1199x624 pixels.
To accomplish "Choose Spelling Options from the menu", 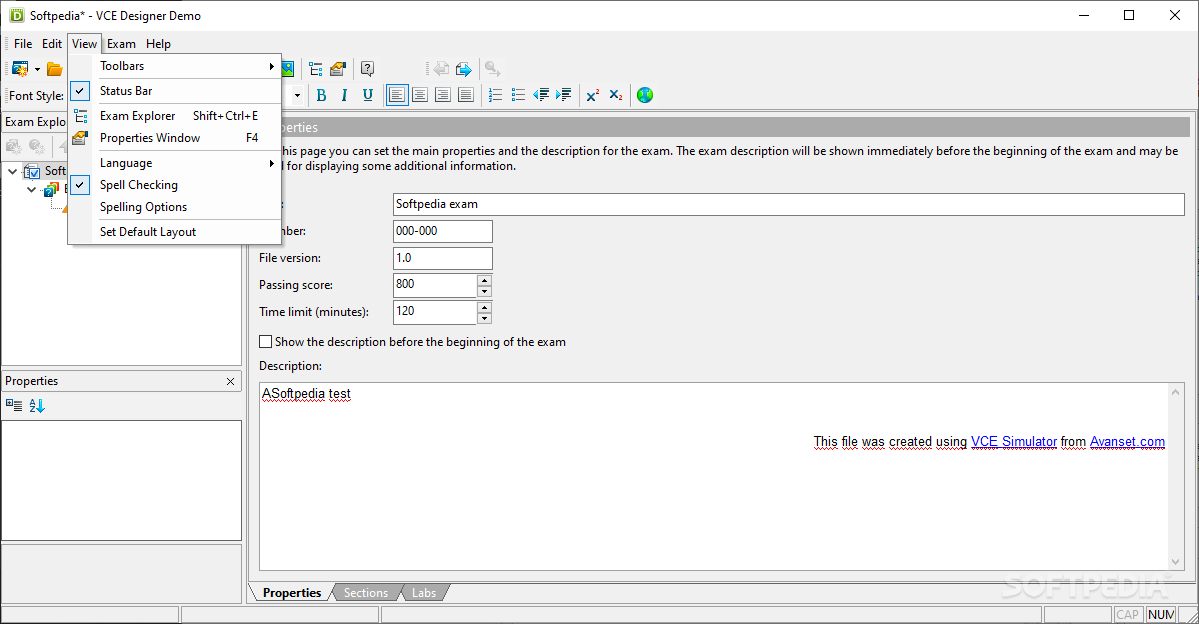I will (175, 207).
